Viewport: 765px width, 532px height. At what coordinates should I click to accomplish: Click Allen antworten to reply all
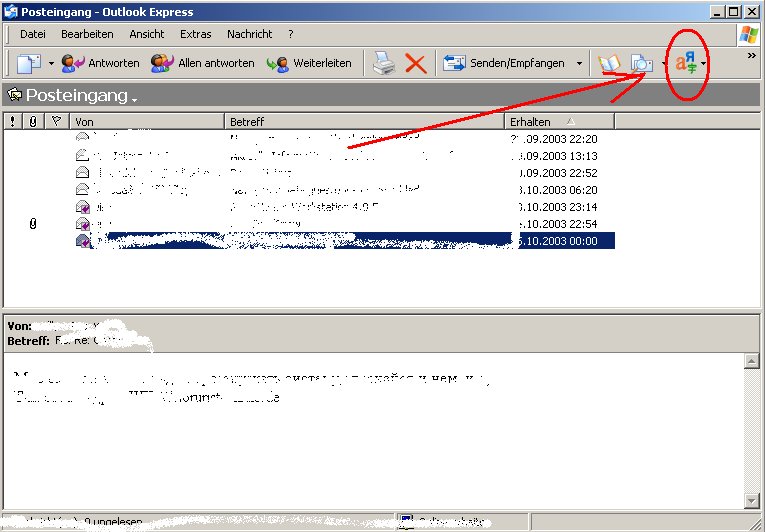point(202,63)
